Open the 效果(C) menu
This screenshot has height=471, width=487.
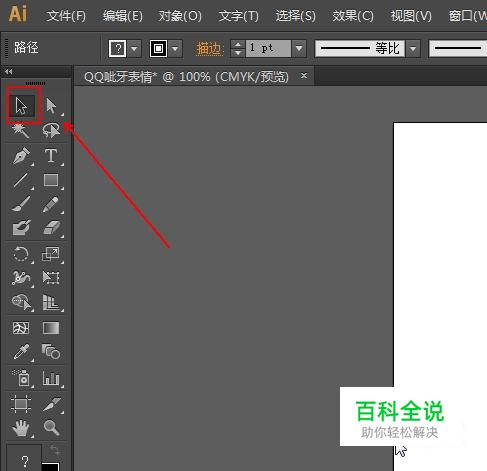click(x=353, y=16)
